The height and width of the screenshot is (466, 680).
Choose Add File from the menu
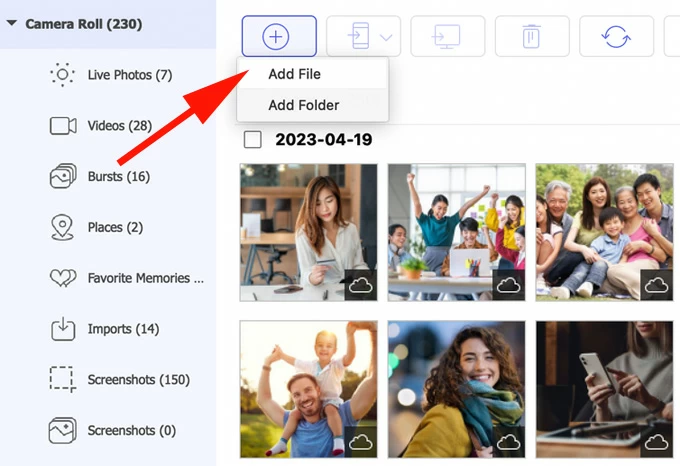294,74
